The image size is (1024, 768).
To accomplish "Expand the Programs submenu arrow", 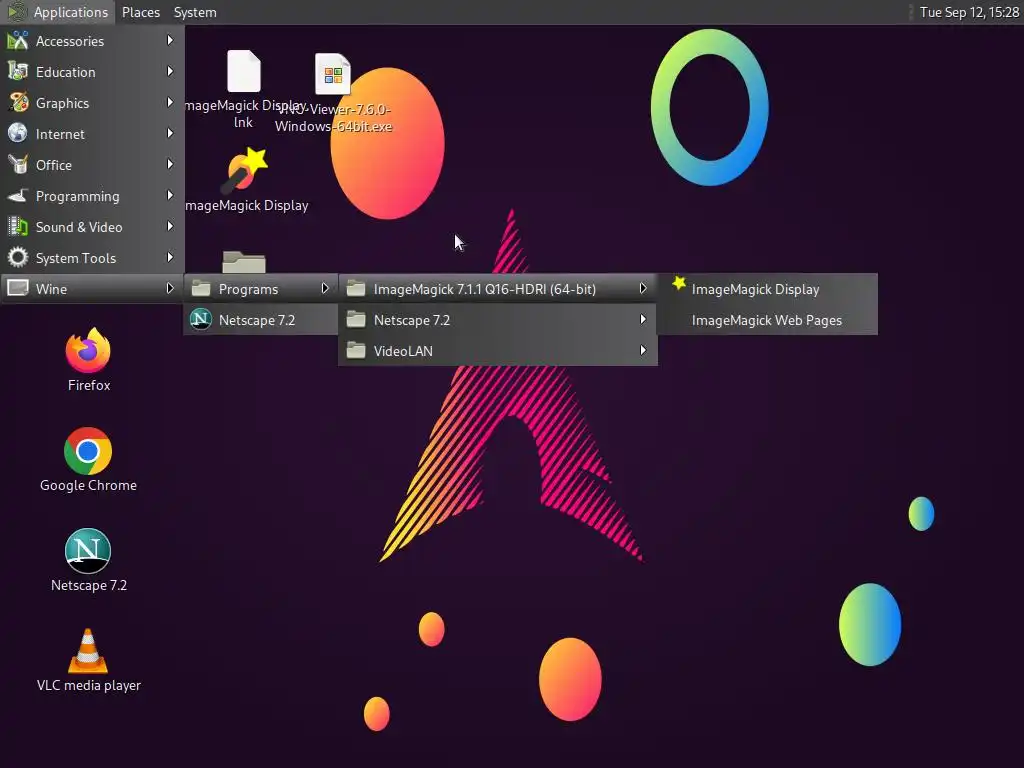I will (x=325, y=288).
